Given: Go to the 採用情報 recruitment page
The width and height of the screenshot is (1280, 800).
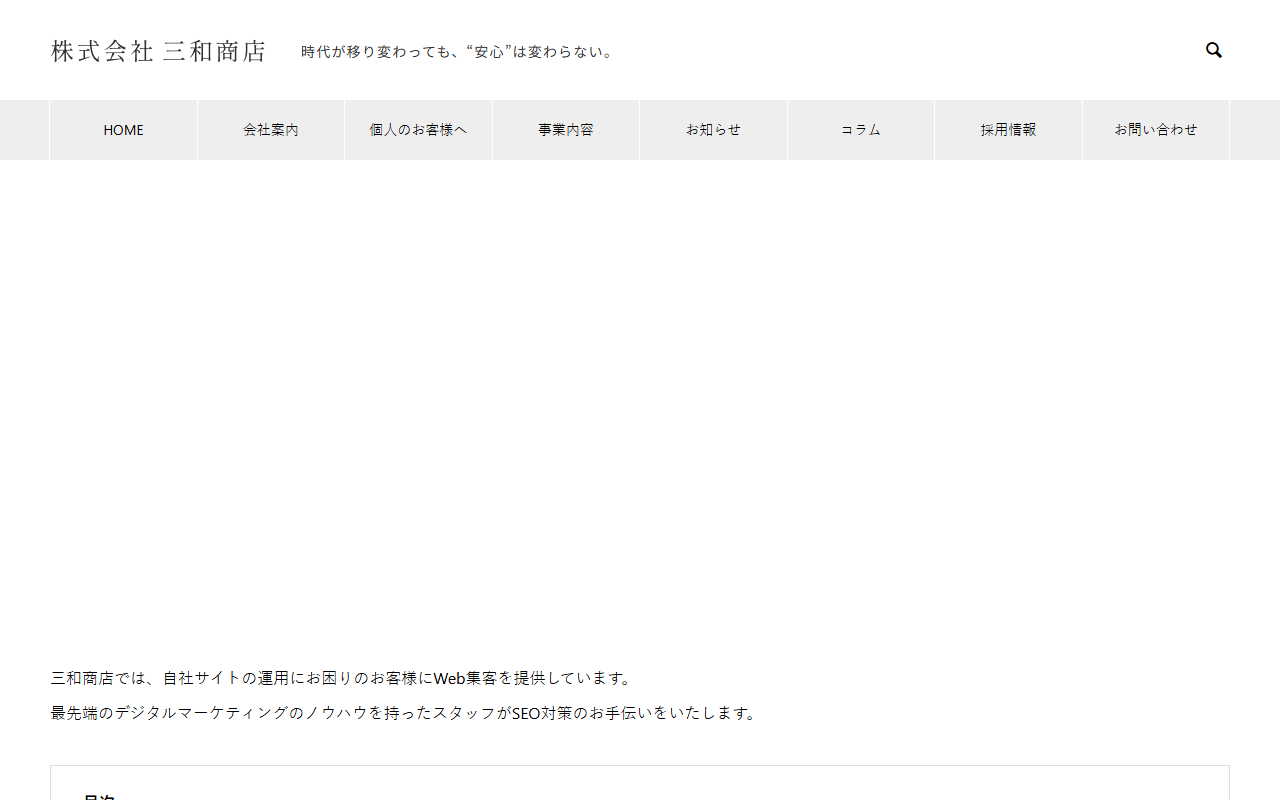Looking at the screenshot, I should coord(1007,129).
